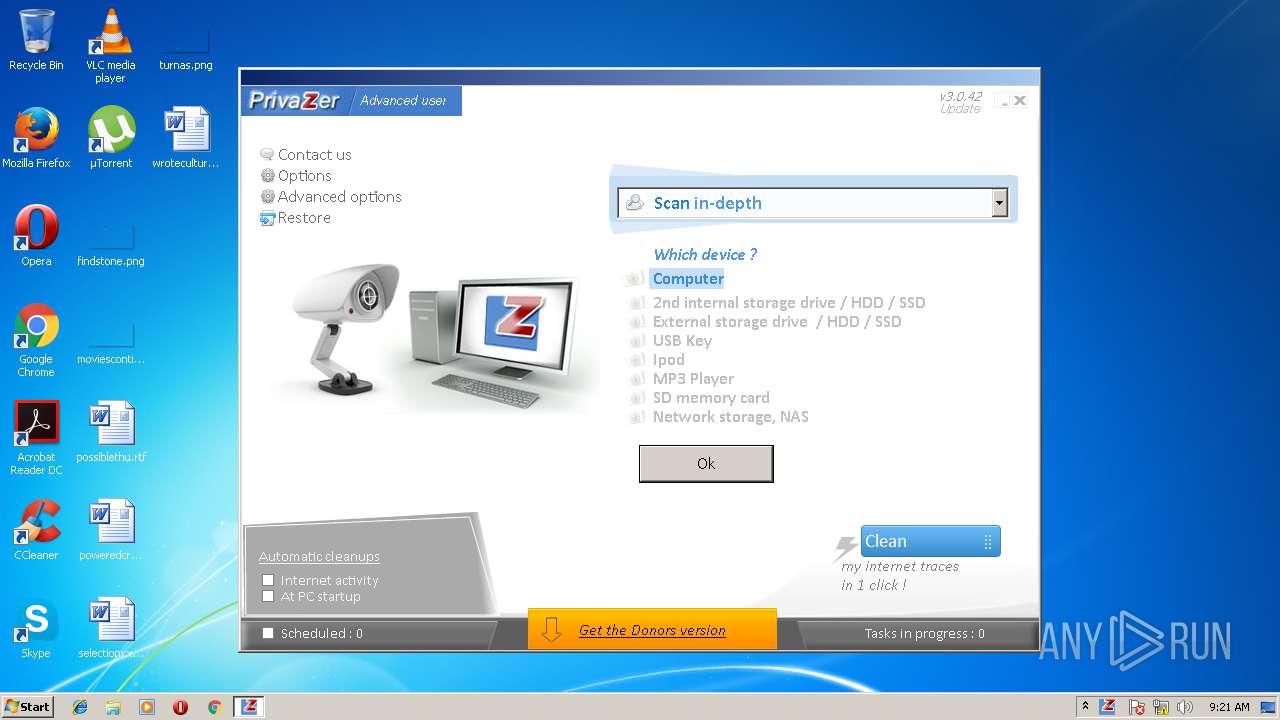Screen dimensions: 1280x720
Task: Open Acrobat Reader DC desktop shortcut
Action: (36, 438)
